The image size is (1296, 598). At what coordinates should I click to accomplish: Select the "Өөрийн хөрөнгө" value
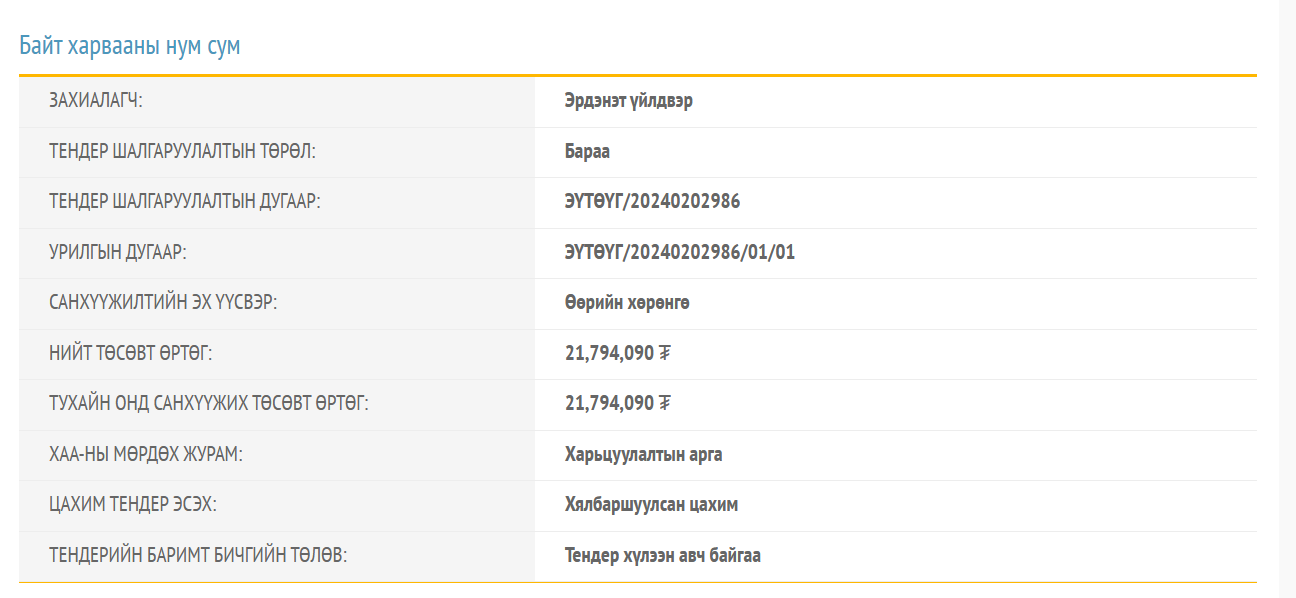[626, 303]
